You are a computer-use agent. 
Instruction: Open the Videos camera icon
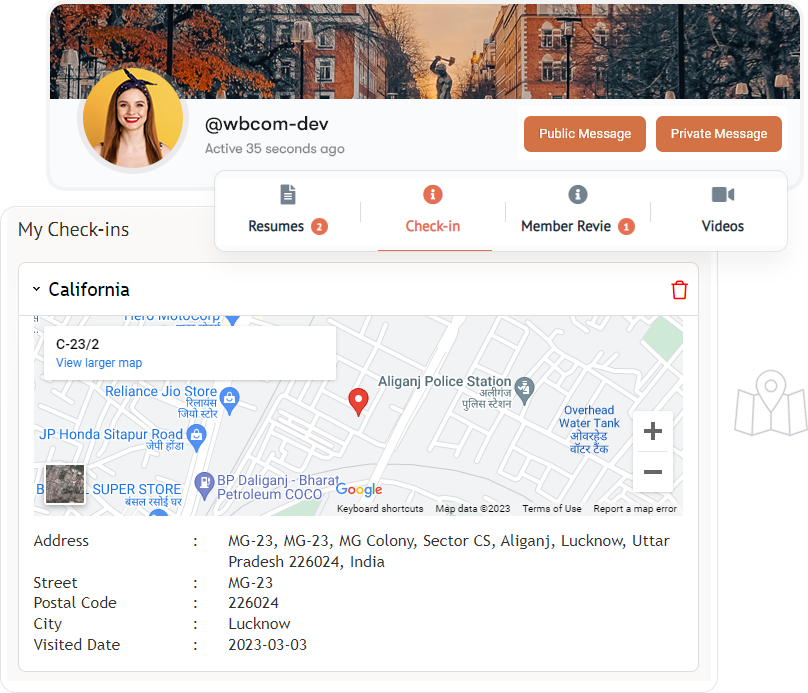pos(723,195)
